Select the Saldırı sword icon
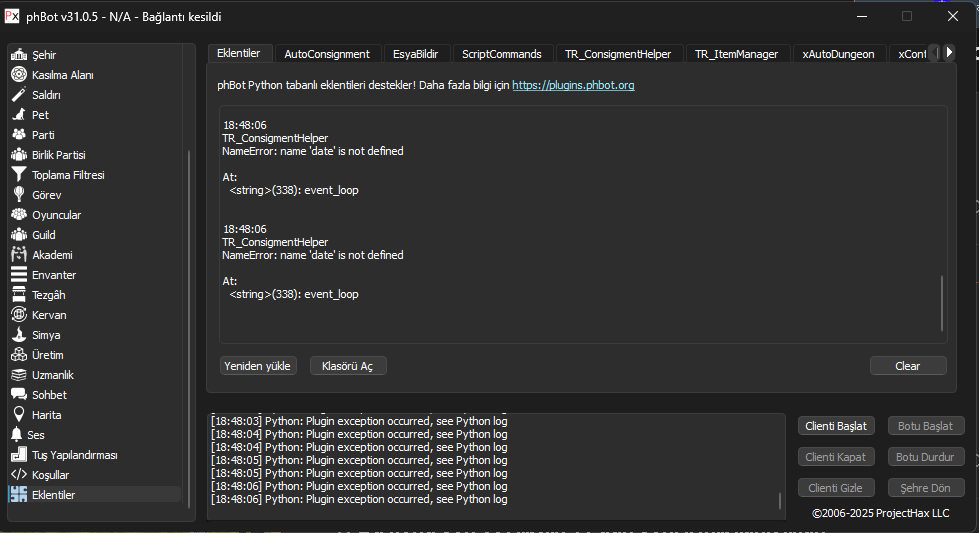Screen dimensions: 979x533 pos(18,95)
